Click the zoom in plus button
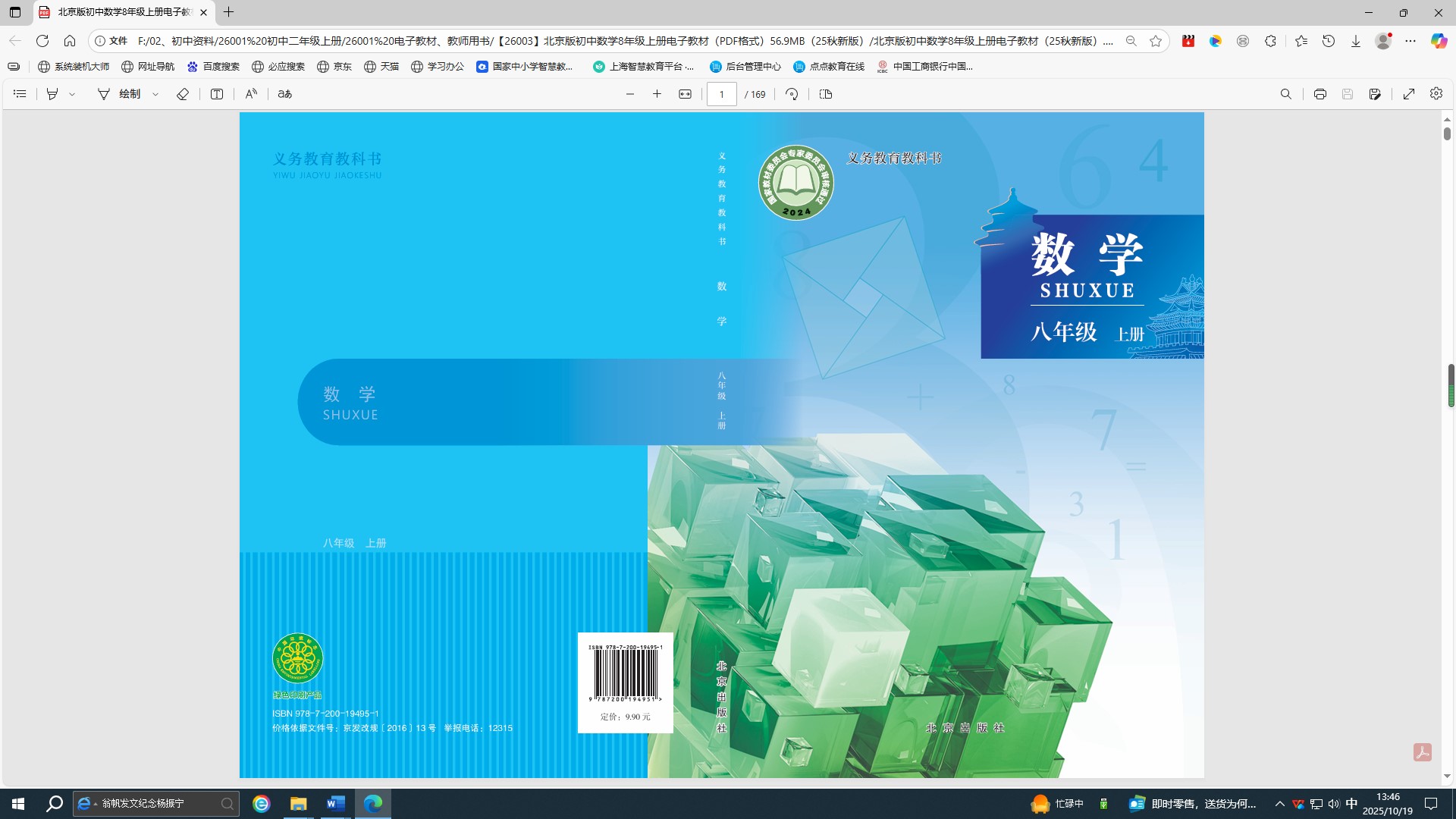The height and width of the screenshot is (819, 1456). point(657,94)
